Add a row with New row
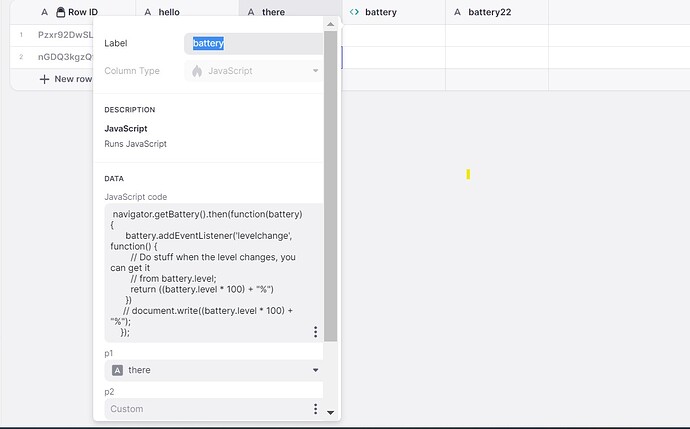Viewport: 690px width, 429px height. pos(66,79)
